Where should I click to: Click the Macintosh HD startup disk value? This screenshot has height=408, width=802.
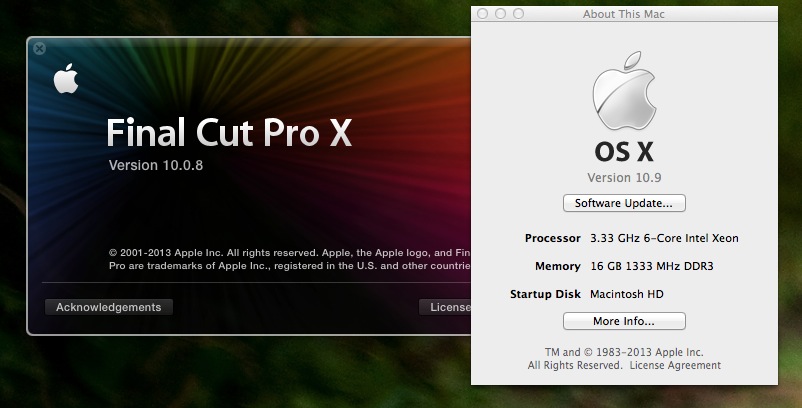pos(627,294)
